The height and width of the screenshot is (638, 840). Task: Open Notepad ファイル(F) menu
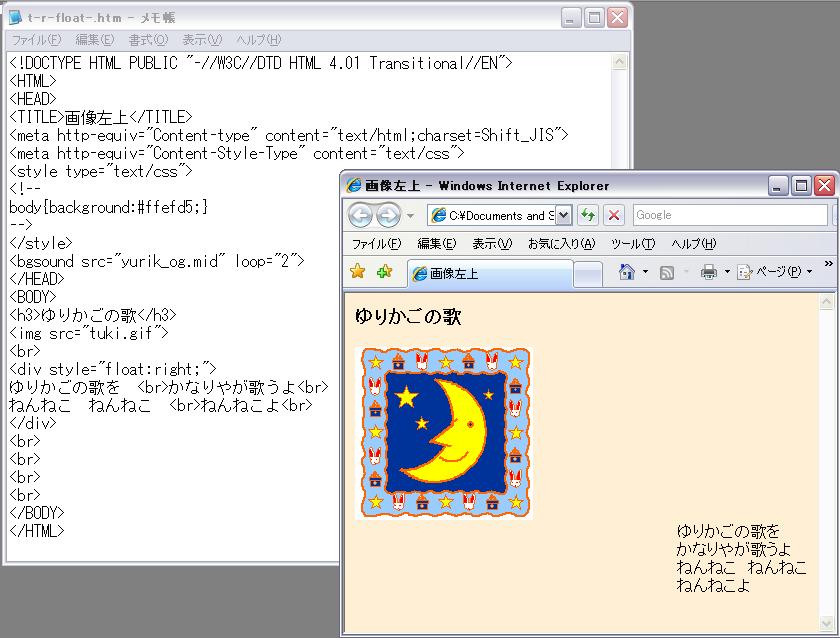[36, 40]
